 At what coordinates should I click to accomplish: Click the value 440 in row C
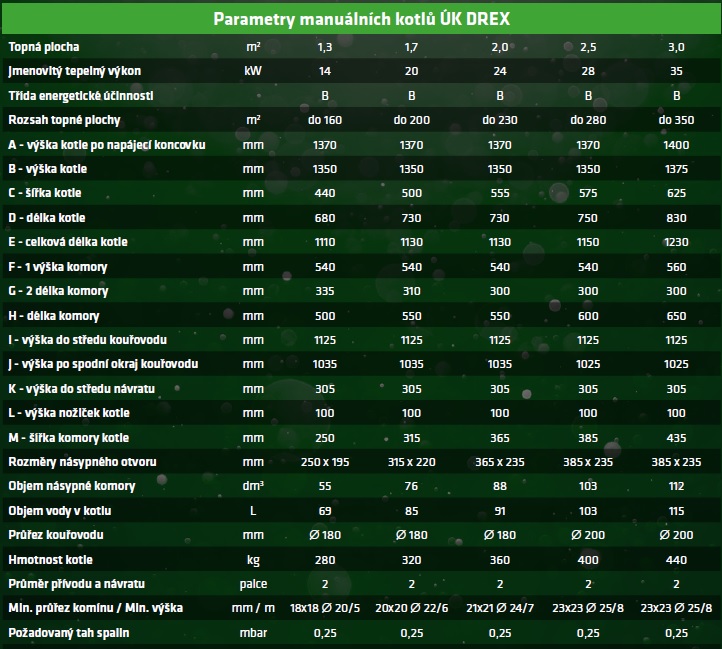(x=325, y=193)
